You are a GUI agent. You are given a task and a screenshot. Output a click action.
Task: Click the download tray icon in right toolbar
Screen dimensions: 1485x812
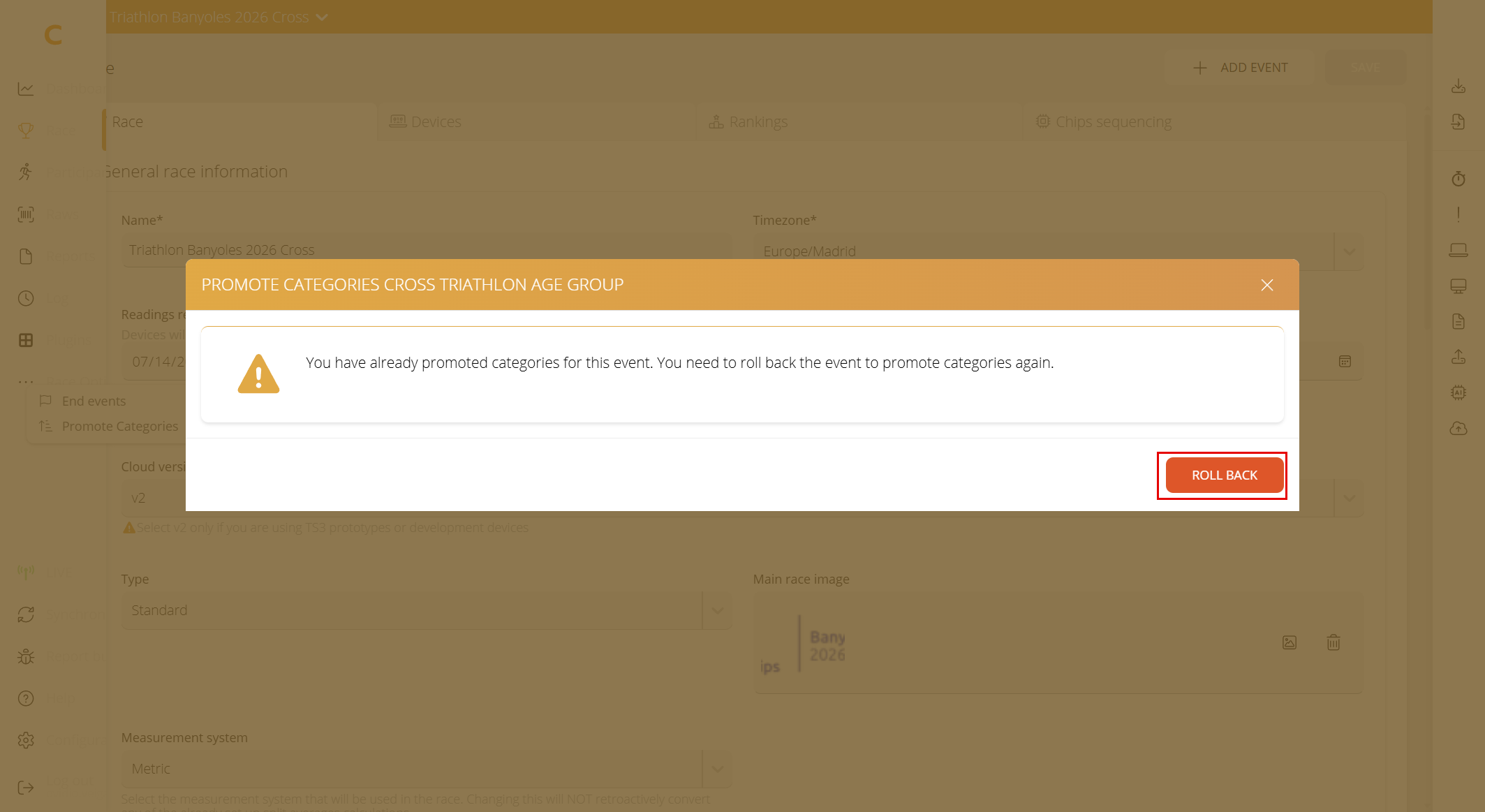(x=1458, y=87)
